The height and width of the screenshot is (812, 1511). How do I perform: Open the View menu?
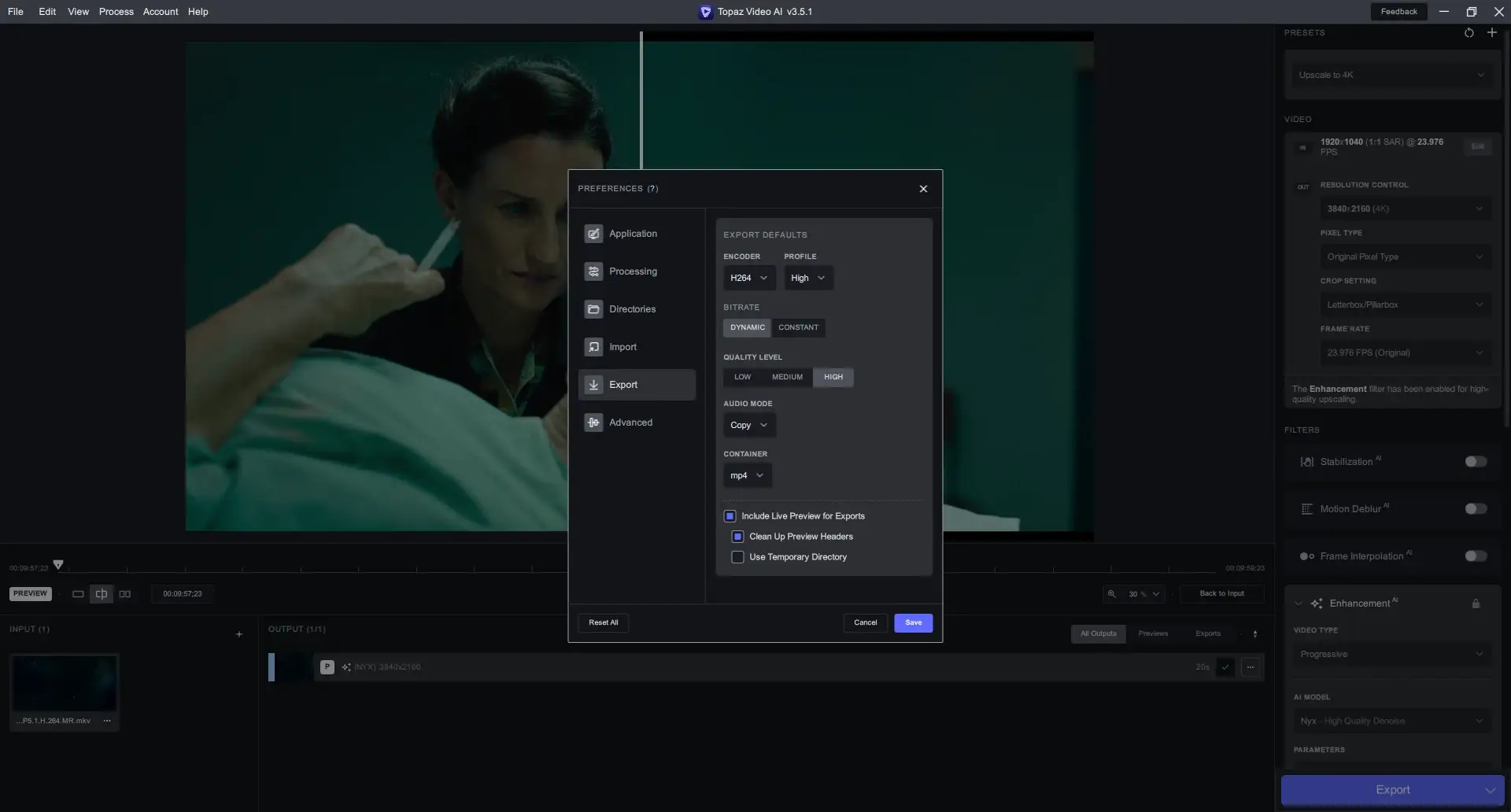78,12
